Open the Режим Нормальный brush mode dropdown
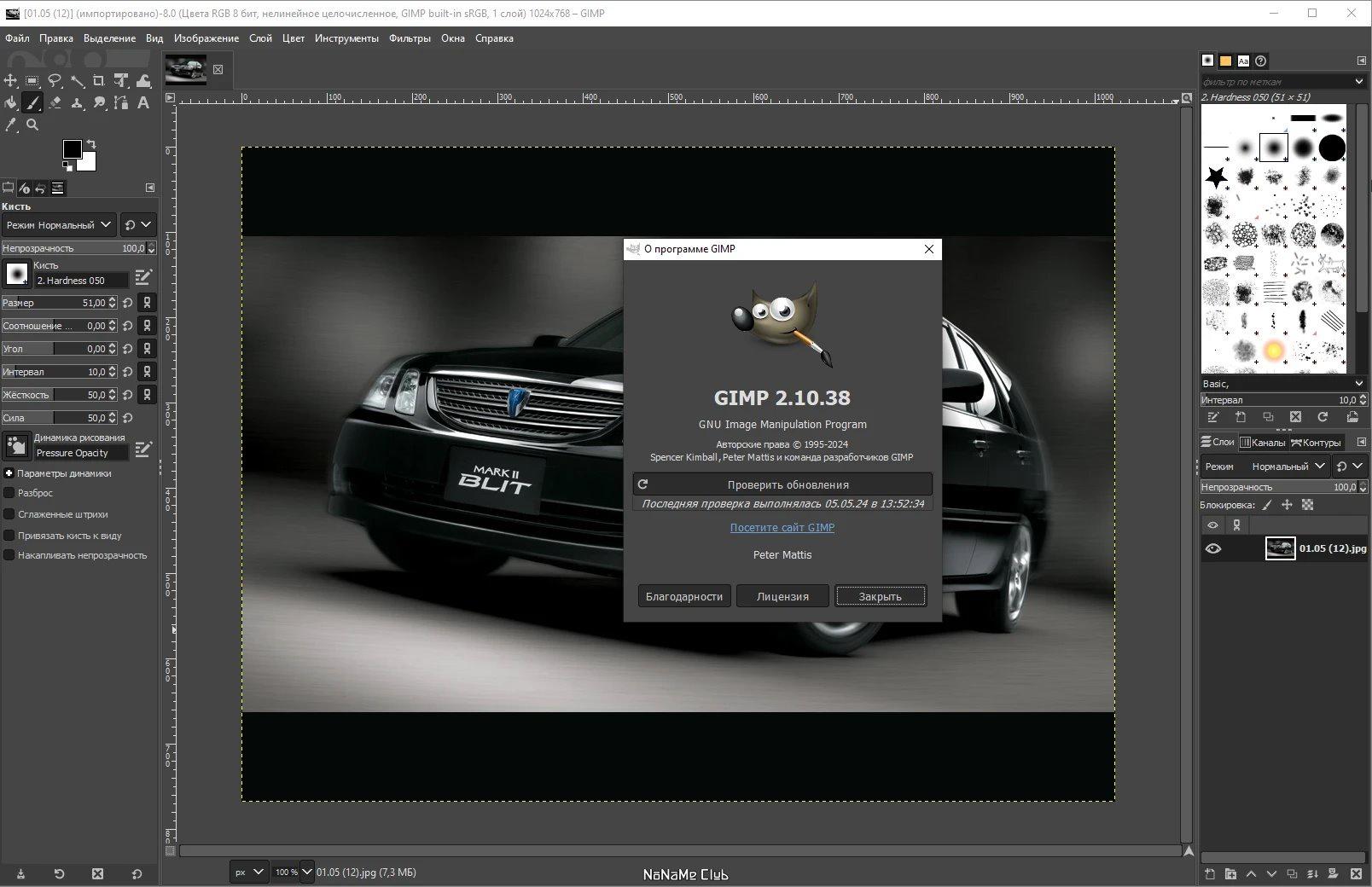1372x887 pixels. click(59, 225)
